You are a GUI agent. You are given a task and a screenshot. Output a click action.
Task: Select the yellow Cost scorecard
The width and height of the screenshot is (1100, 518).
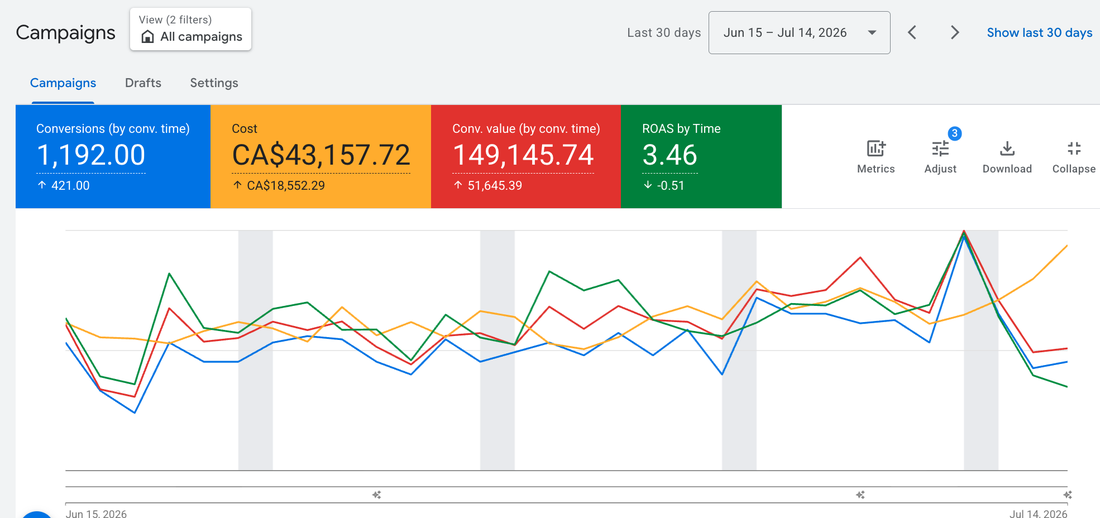coord(321,157)
